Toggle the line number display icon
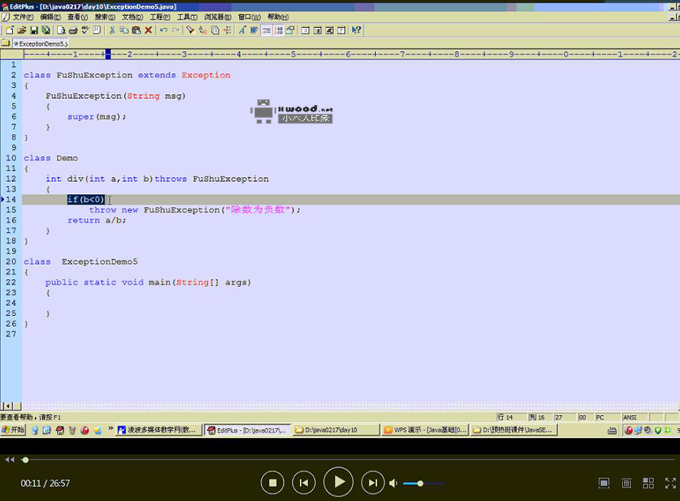The width and height of the screenshot is (680, 501). click(x=278, y=30)
